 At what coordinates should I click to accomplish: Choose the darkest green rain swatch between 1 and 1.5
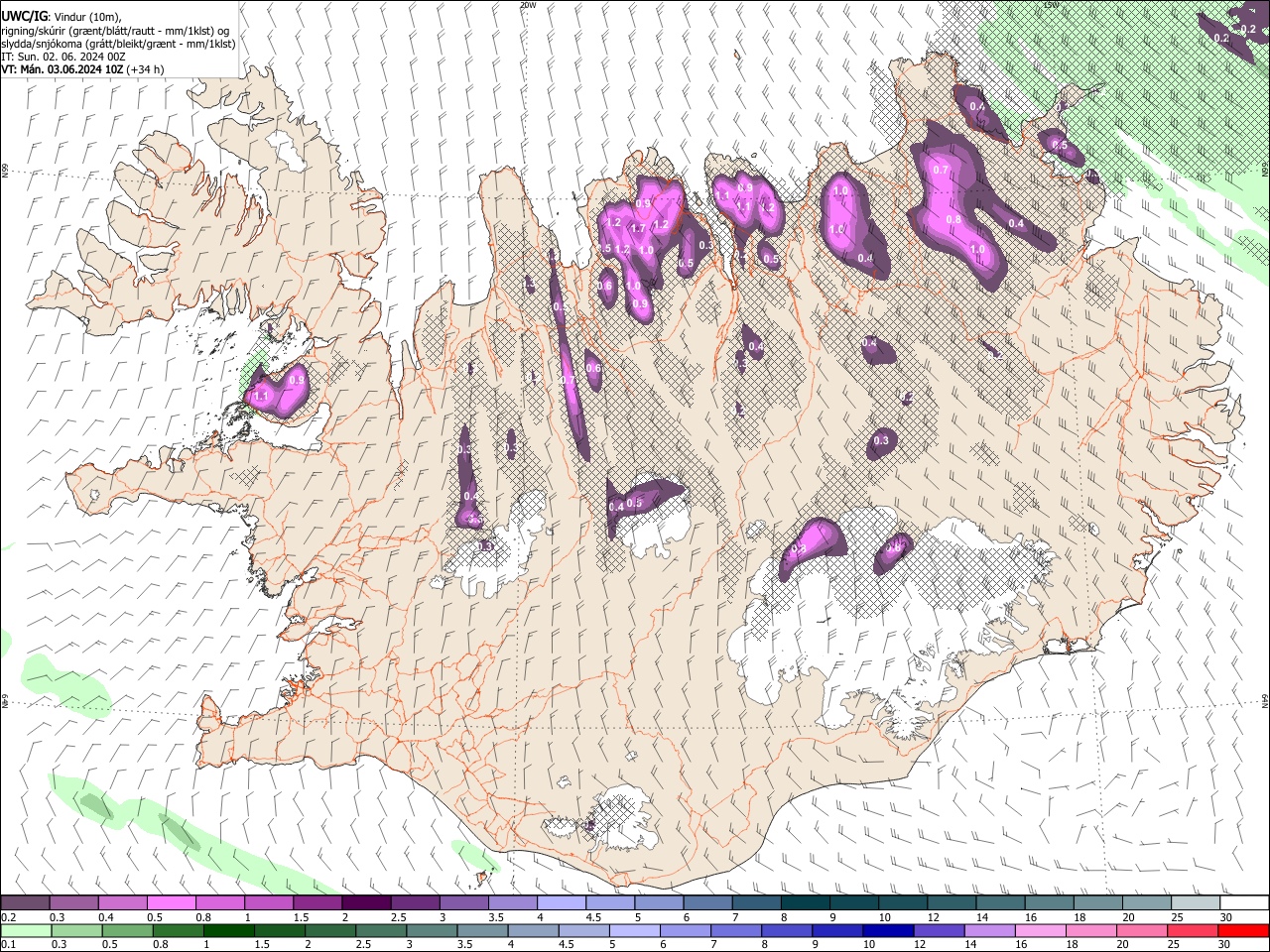point(228,930)
